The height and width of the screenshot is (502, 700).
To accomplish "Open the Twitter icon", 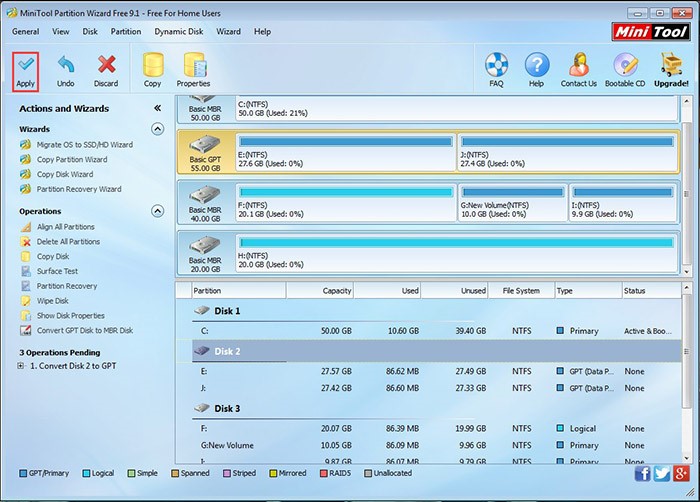I will pyautogui.click(x=662, y=473).
